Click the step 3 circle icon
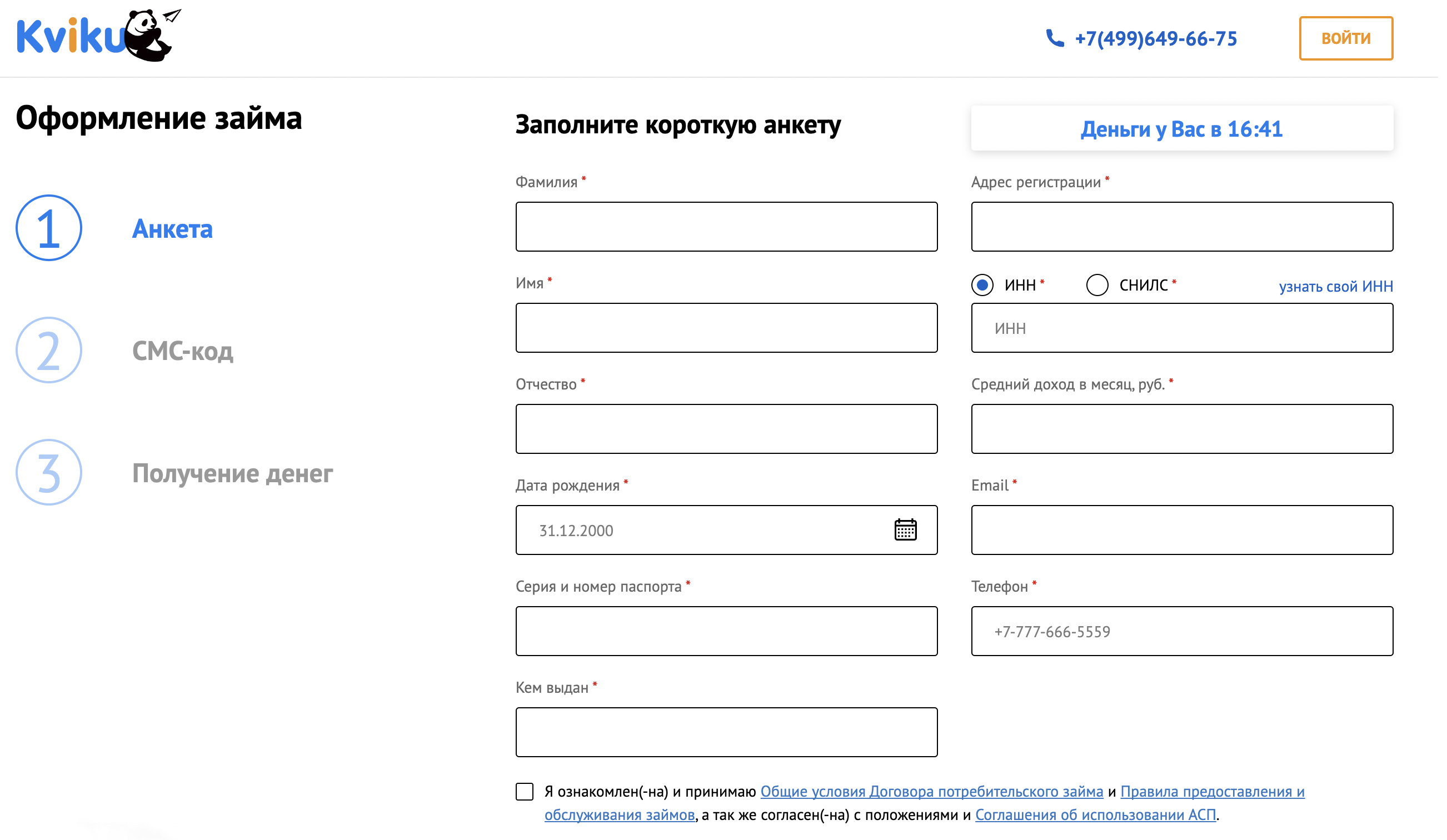1447x840 pixels. [49, 473]
